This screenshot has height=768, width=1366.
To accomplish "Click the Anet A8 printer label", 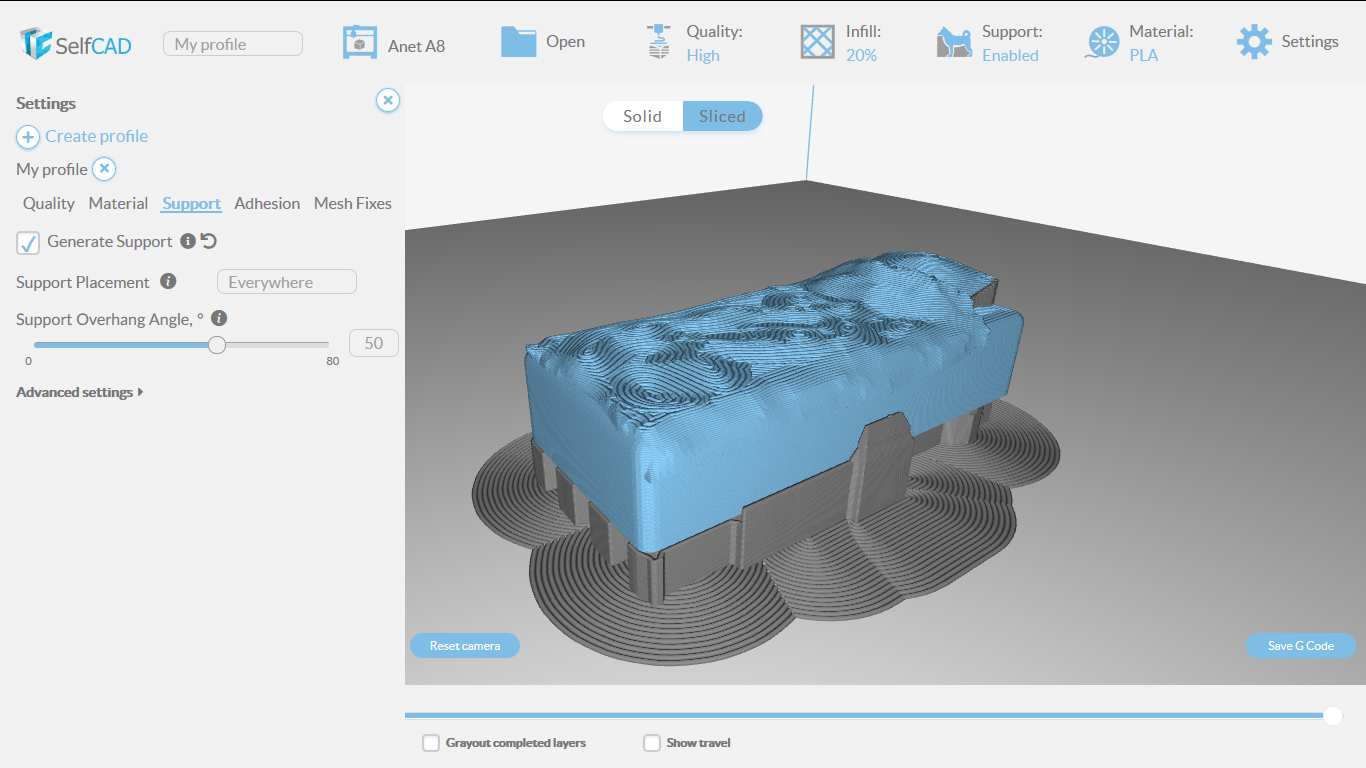I will point(416,46).
